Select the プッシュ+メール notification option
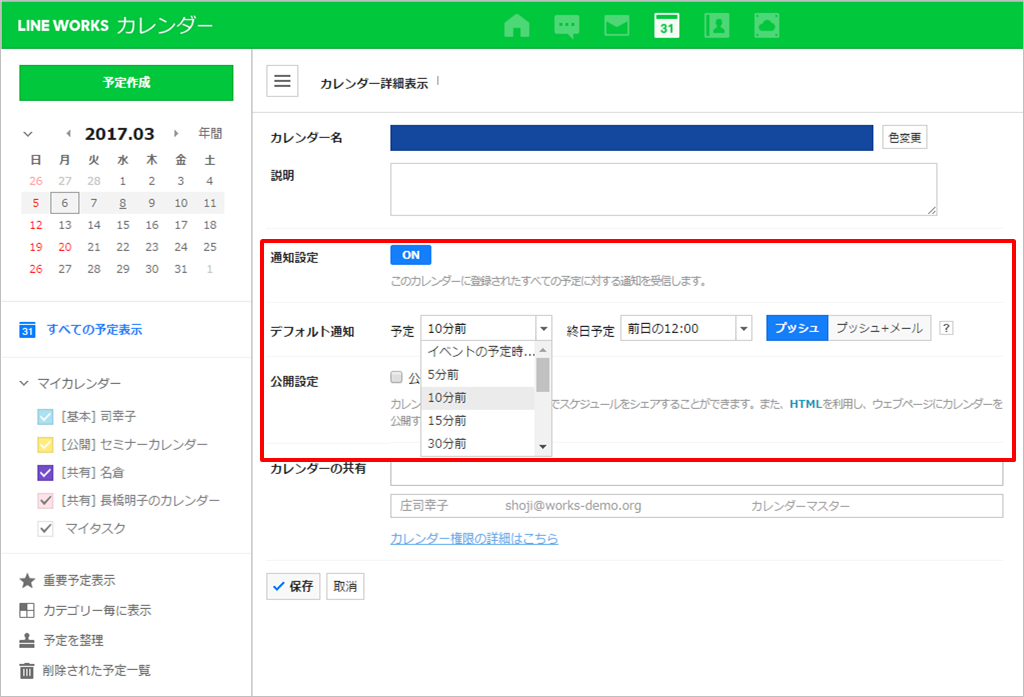 (879, 328)
